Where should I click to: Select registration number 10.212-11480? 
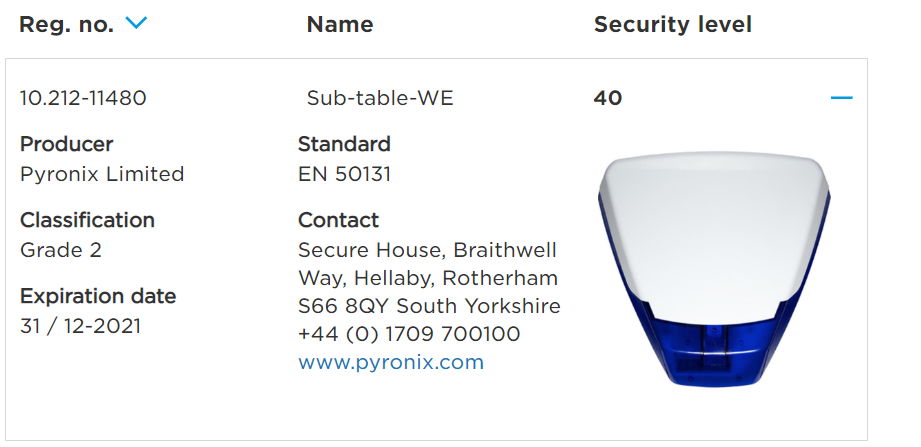pos(83,98)
